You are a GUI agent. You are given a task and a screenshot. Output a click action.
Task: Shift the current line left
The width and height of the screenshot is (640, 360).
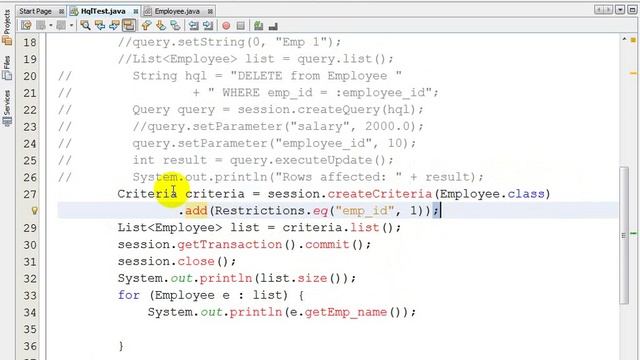(193, 26)
